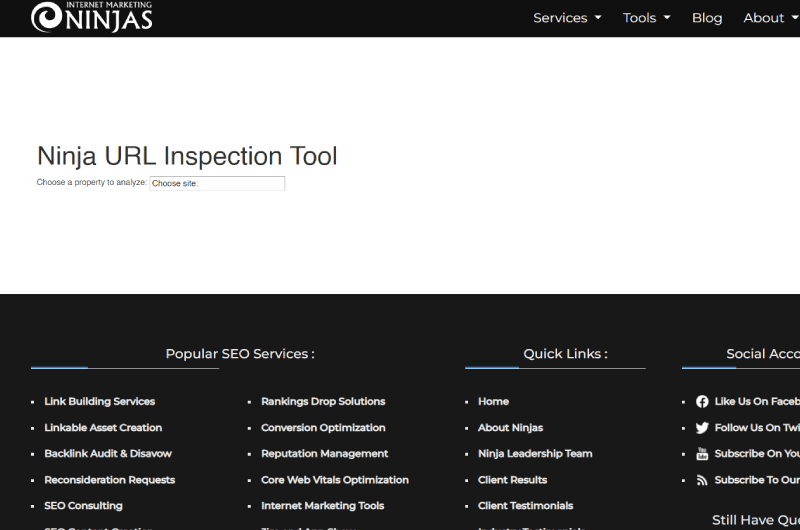Click the Facebook icon
Image resolution: width=800 pixels, height=530 pixels.
point(702,402)
